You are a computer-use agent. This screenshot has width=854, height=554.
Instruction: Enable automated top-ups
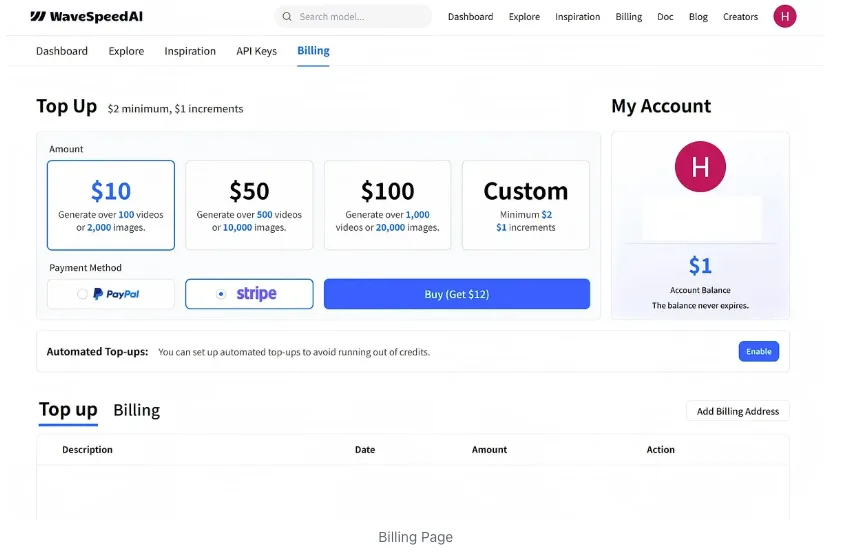click(x=759, y=351)
